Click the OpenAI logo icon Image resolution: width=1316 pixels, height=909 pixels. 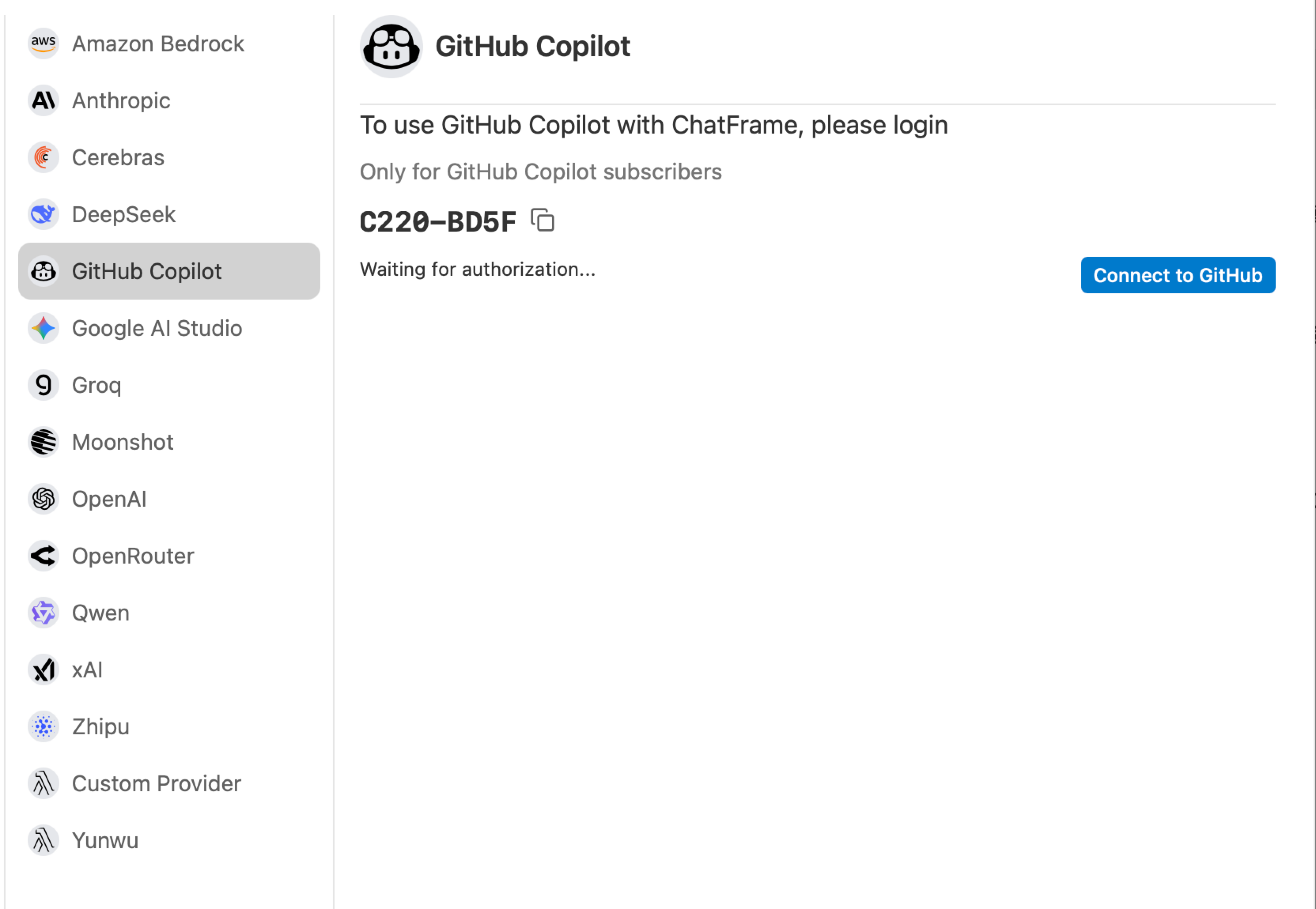coord(43,499)
